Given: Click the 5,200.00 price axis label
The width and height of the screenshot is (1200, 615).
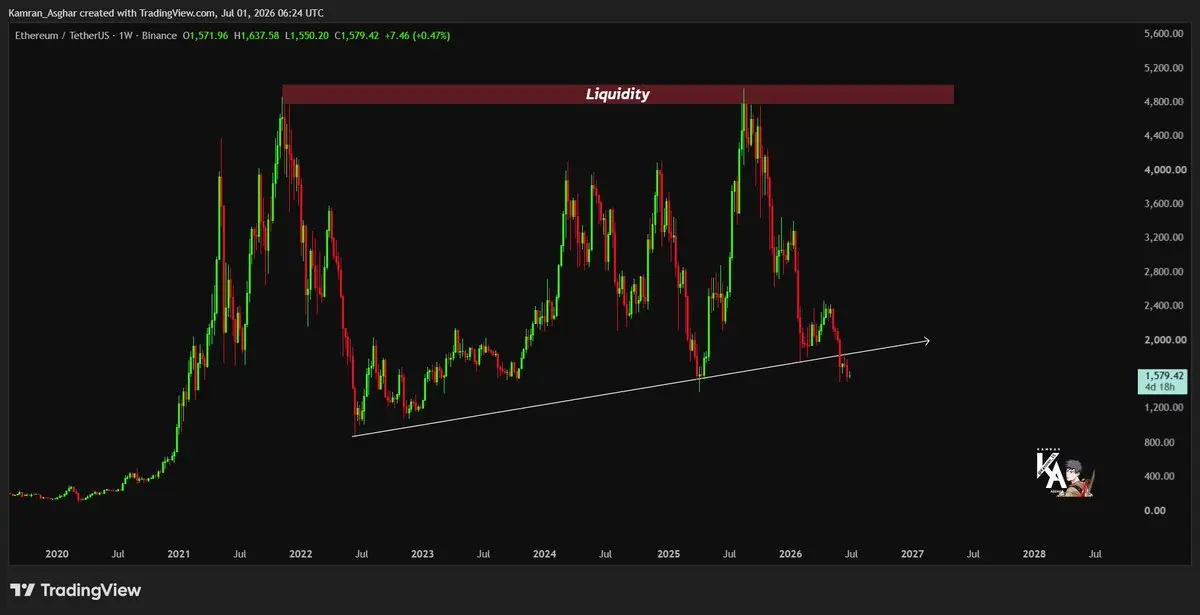Looking at the screenshot, I should coord(1163,68).
